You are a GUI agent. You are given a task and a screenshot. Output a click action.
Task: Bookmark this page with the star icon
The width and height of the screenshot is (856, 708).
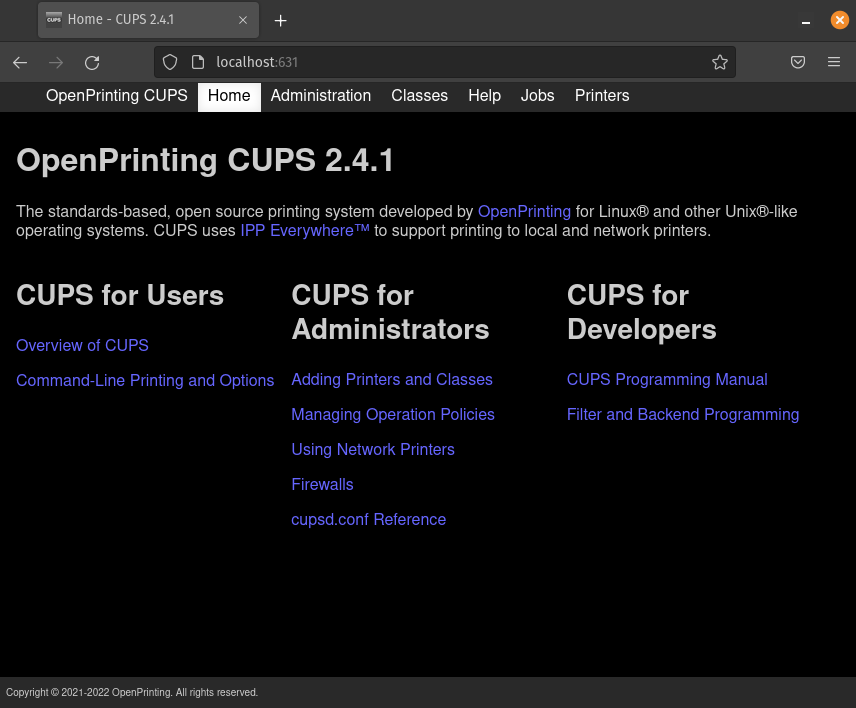pyautogui.click(x=720, y=62)
